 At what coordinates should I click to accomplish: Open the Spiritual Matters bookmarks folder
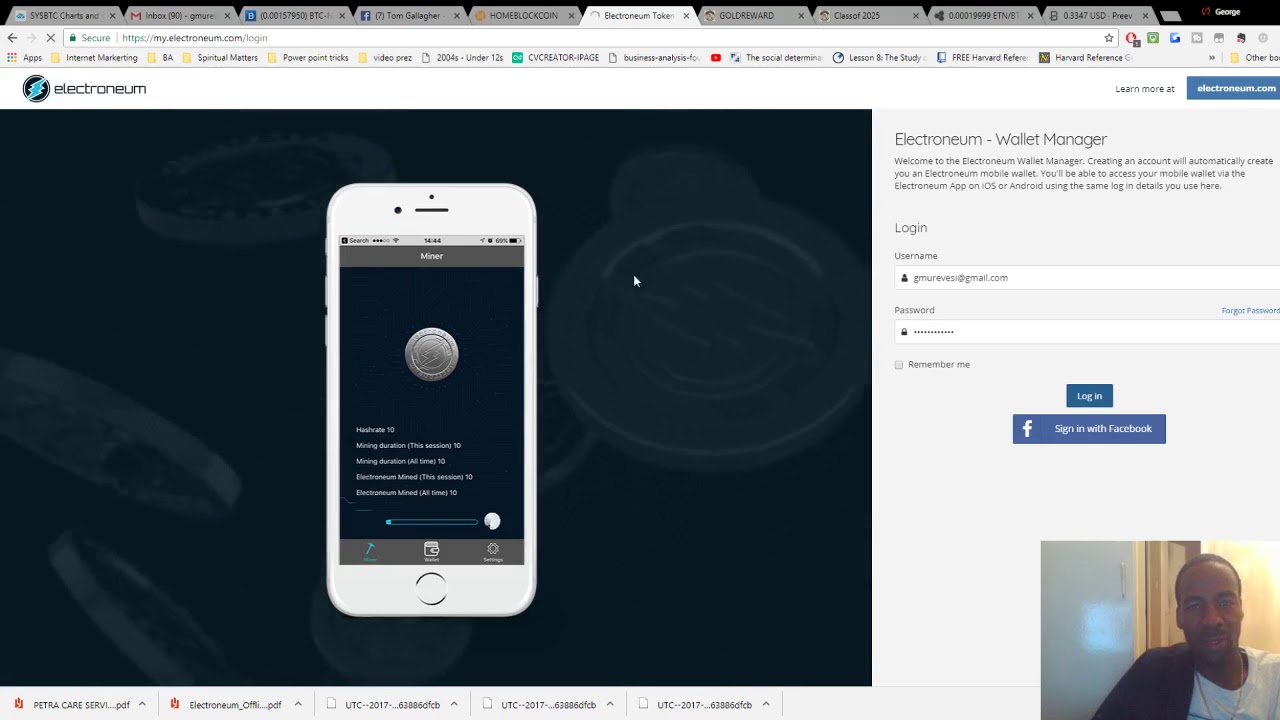(219, 58)
